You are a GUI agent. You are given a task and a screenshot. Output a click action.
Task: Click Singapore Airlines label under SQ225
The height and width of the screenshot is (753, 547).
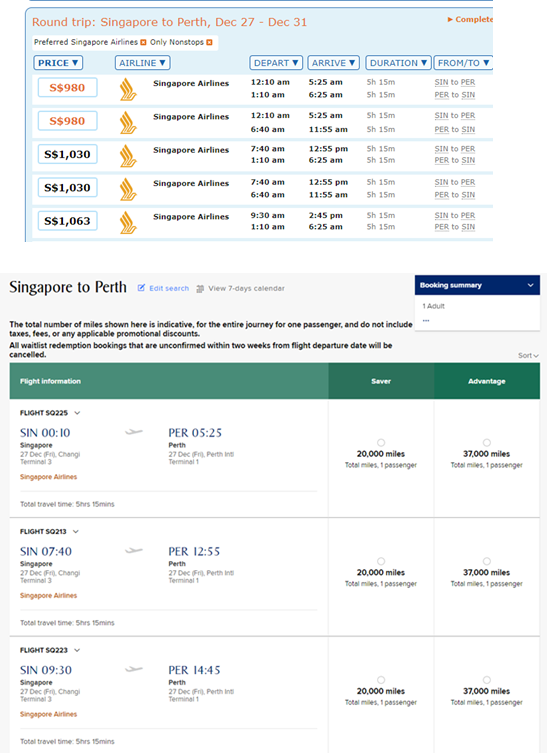(x=49, y=477)
